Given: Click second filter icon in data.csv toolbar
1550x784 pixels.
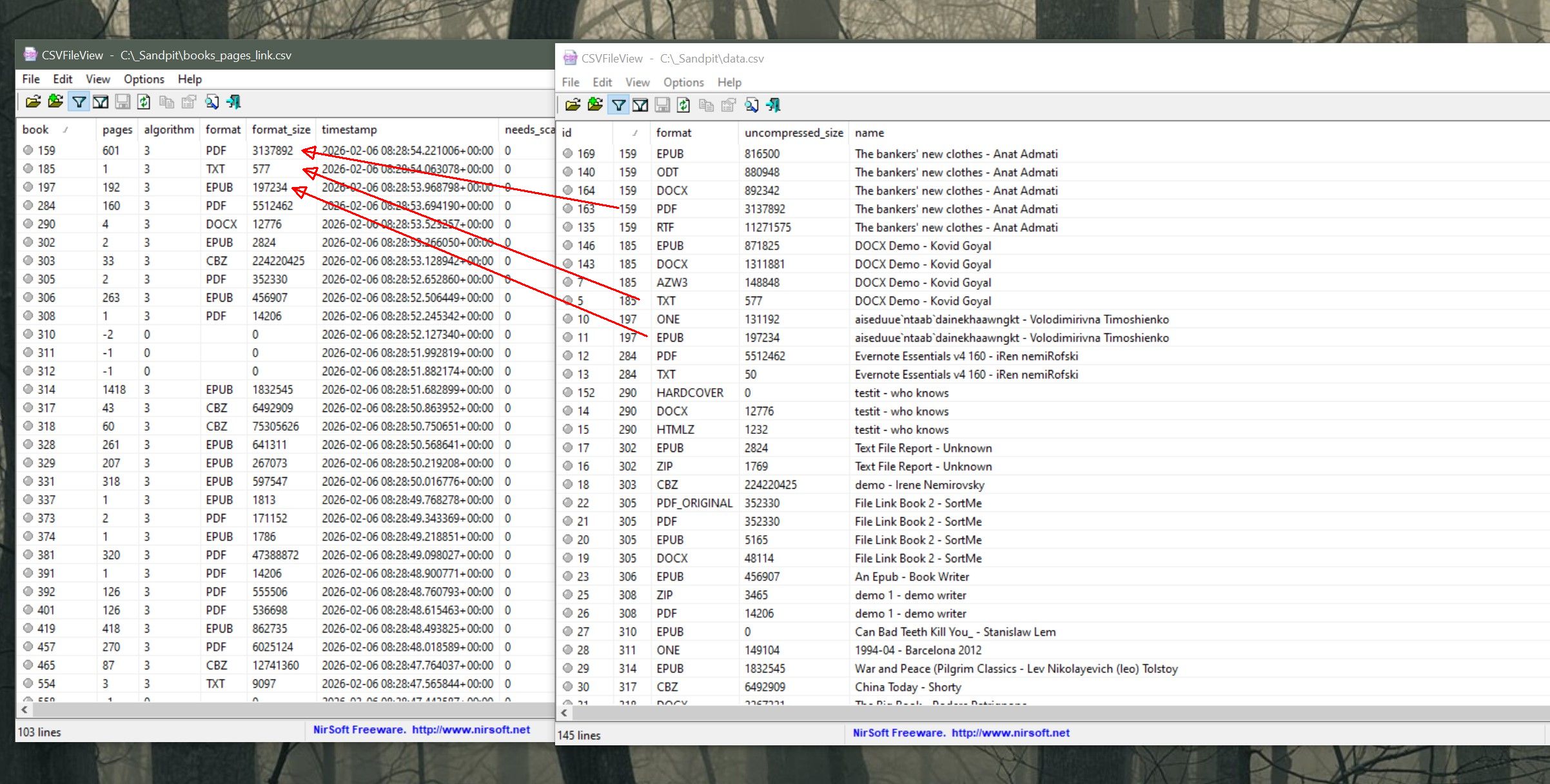Looking at the screenshot, I should tap(640, 105).
